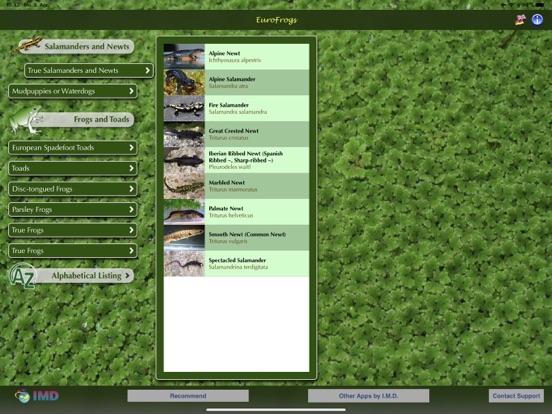The image size is (552, 414).
Task: Open Mudpuppies or Waterdogs category
Action: tap(73, 91)
